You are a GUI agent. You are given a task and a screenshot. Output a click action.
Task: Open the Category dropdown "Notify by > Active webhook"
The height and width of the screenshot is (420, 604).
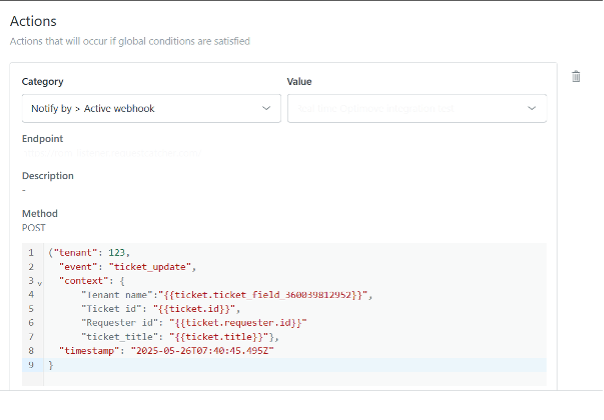pyautogui.click(x=151, y=109)
